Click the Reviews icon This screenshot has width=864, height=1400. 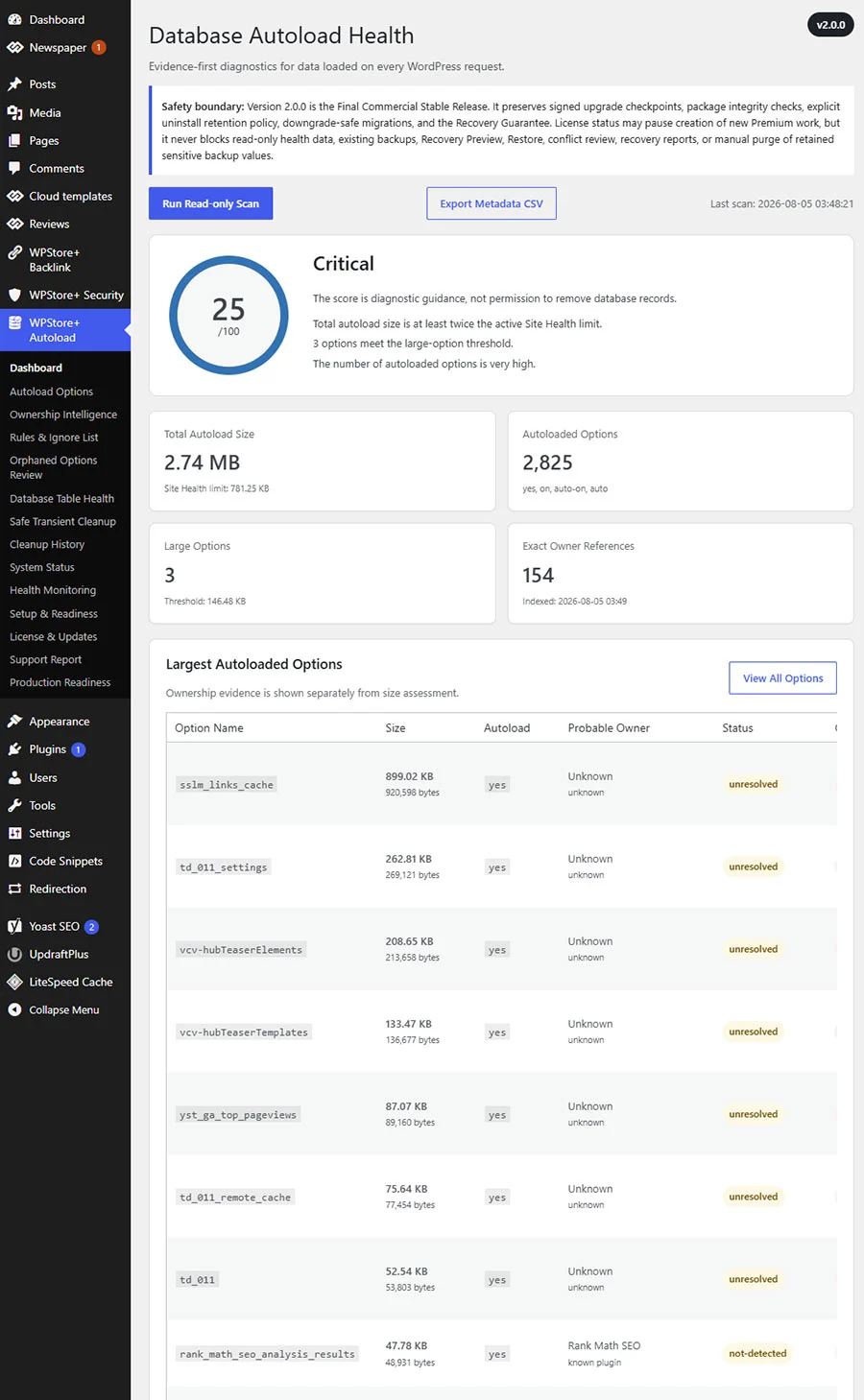(14, 224)
